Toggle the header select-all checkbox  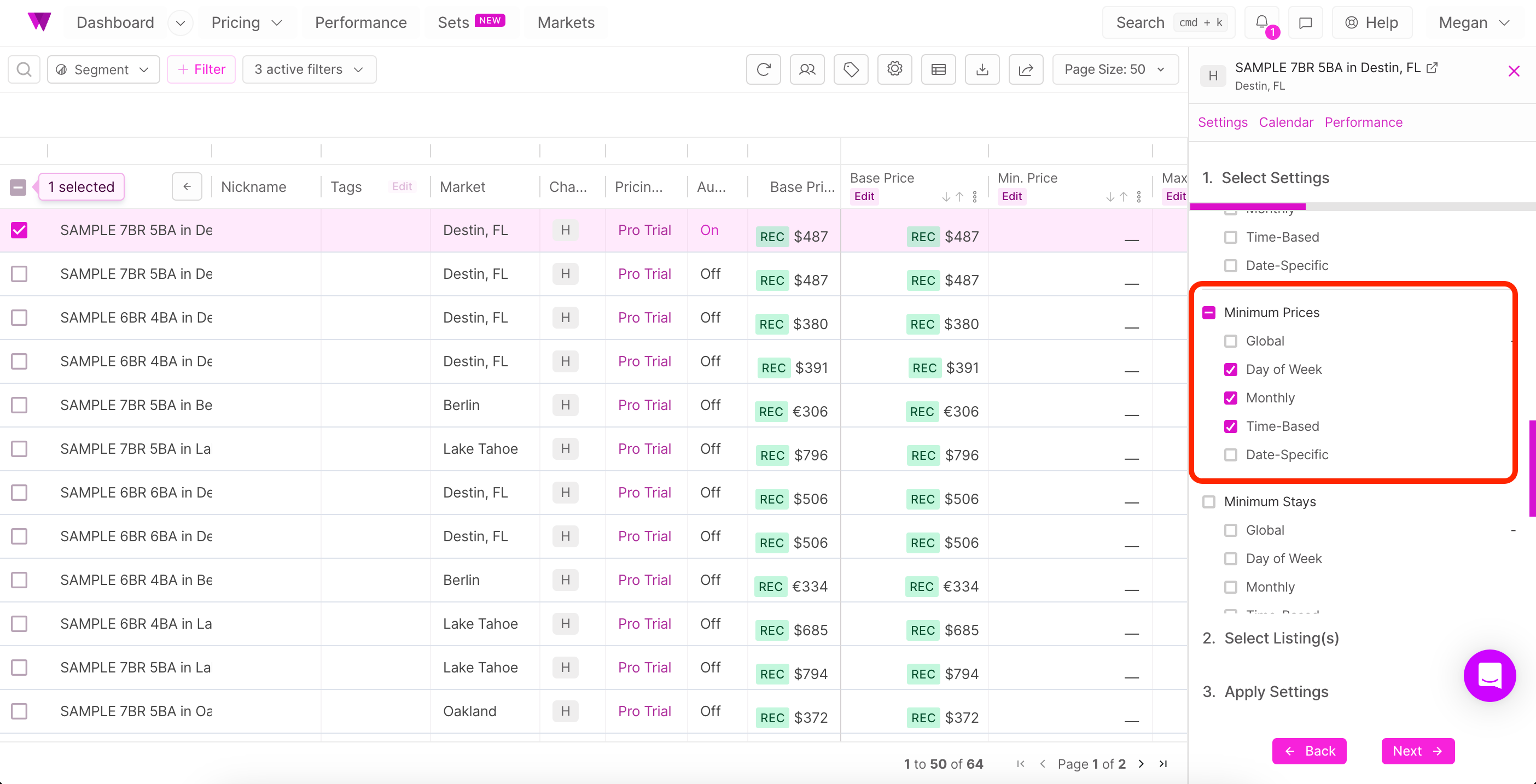pos(18,187)
